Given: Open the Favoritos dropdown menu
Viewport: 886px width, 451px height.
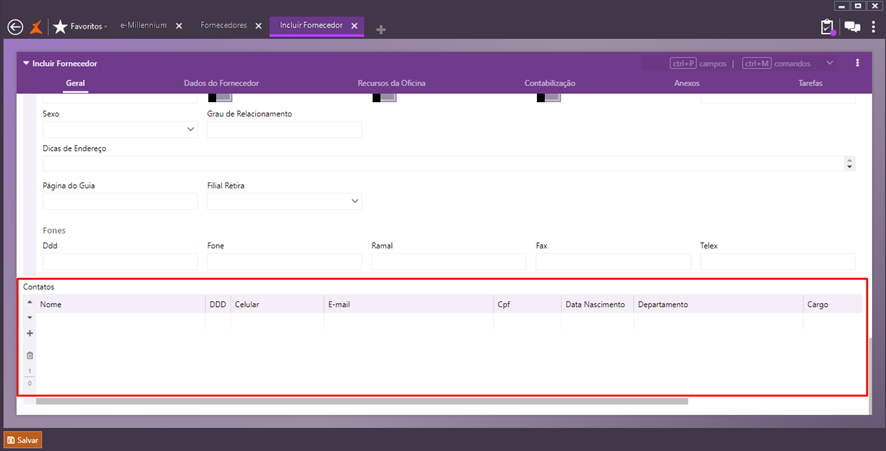Looking at the screenshot, I should [x=89, y=27].
